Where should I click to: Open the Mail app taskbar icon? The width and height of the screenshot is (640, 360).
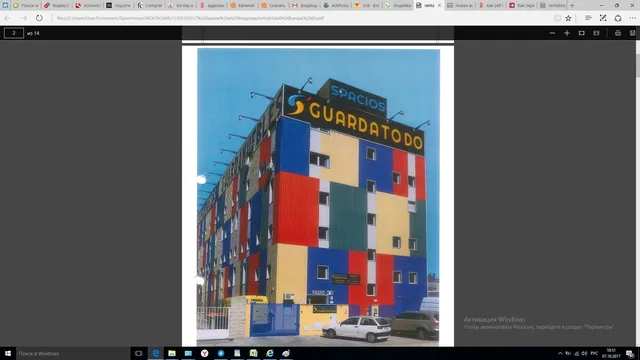[x=188, y=353]
